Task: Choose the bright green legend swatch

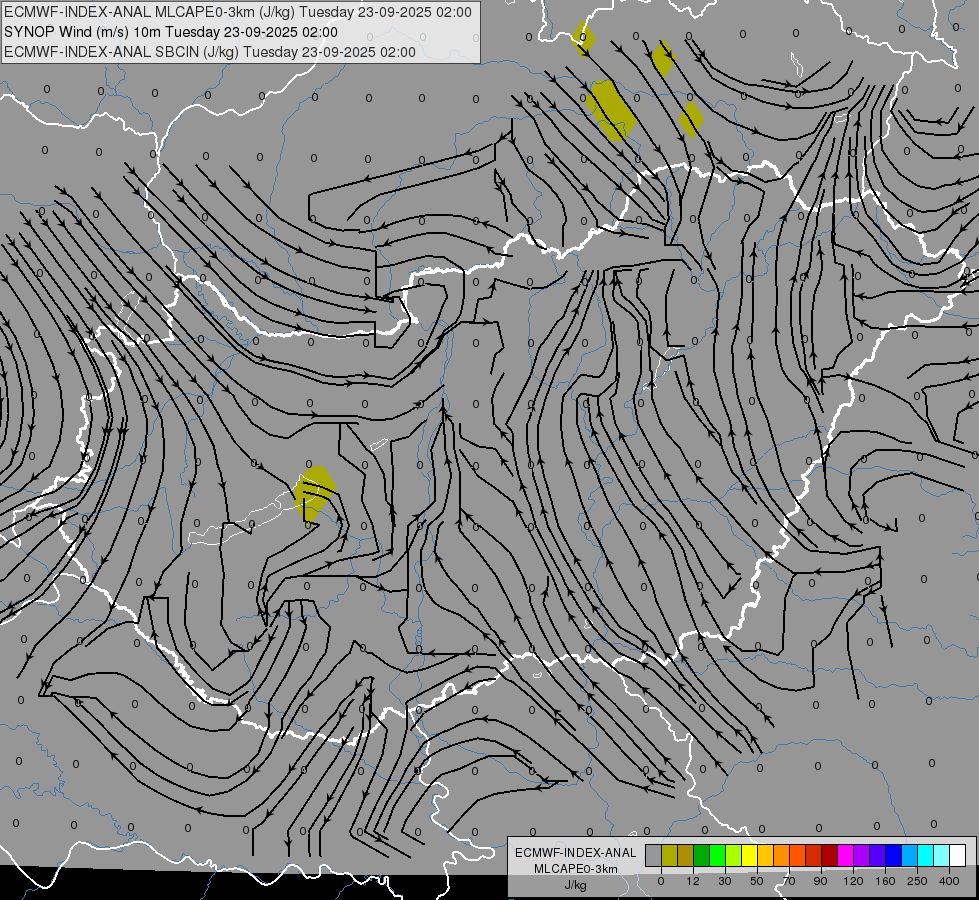Action: [x=717, y=855]
